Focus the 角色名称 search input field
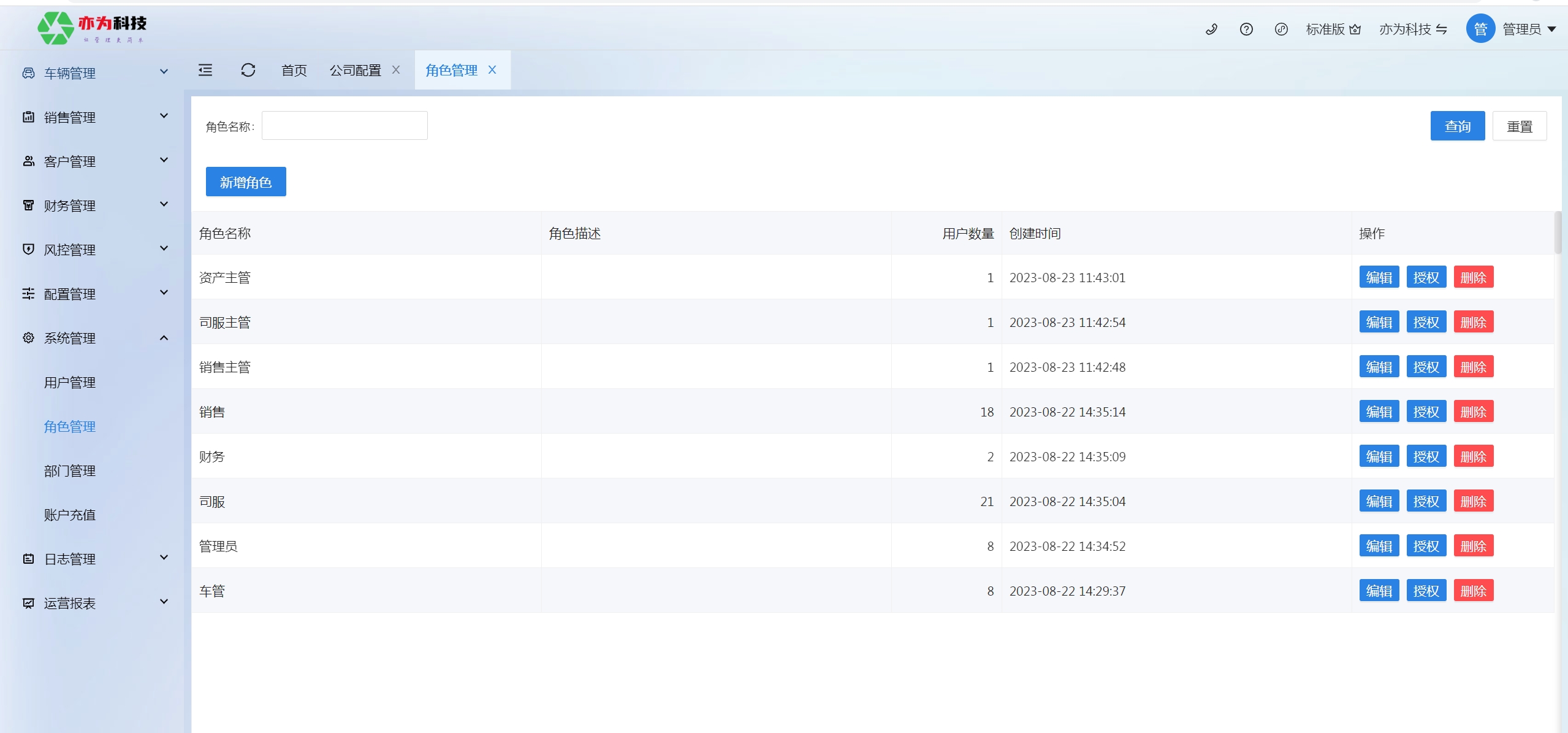 344,126
